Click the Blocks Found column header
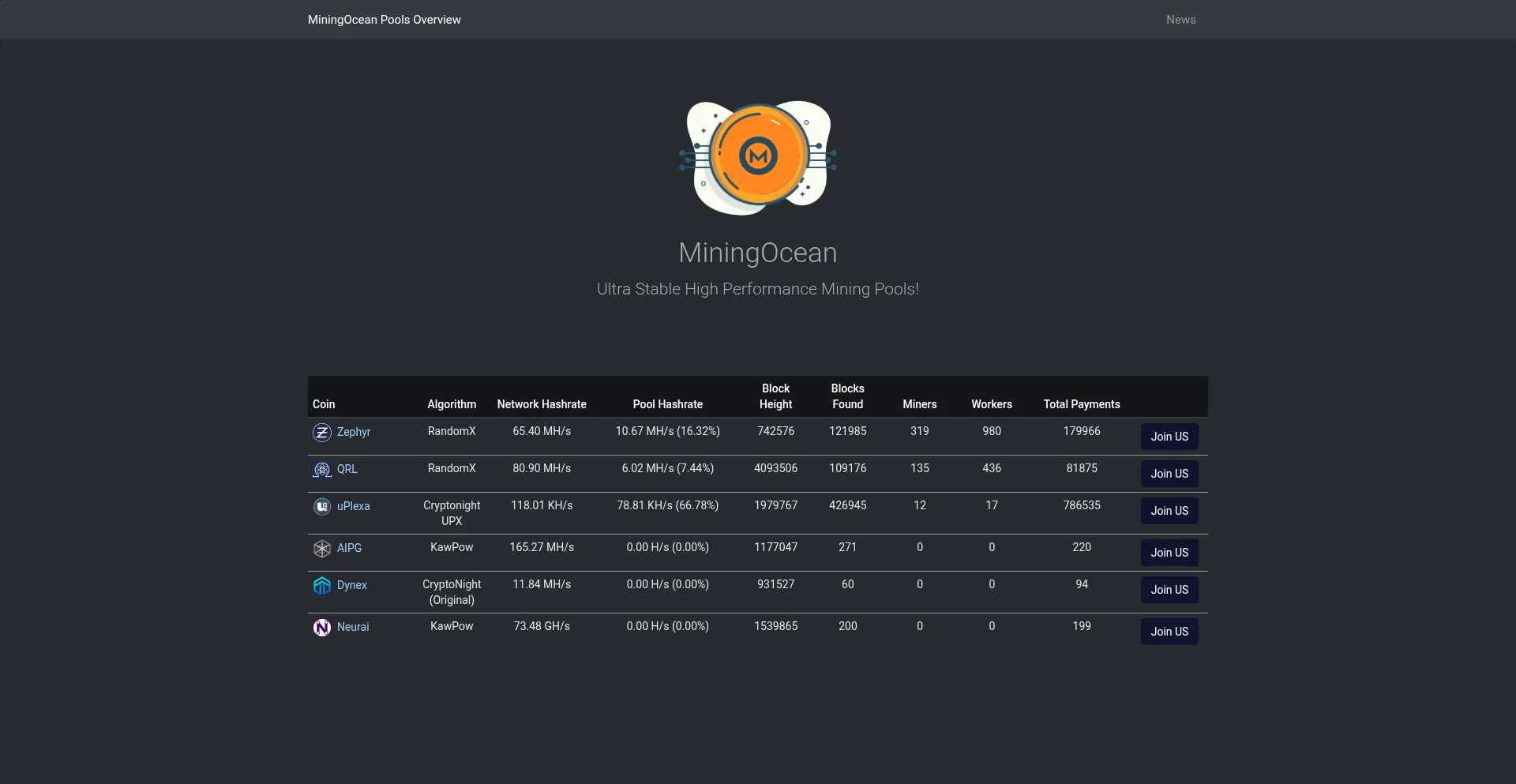 [x=848, y=396]
